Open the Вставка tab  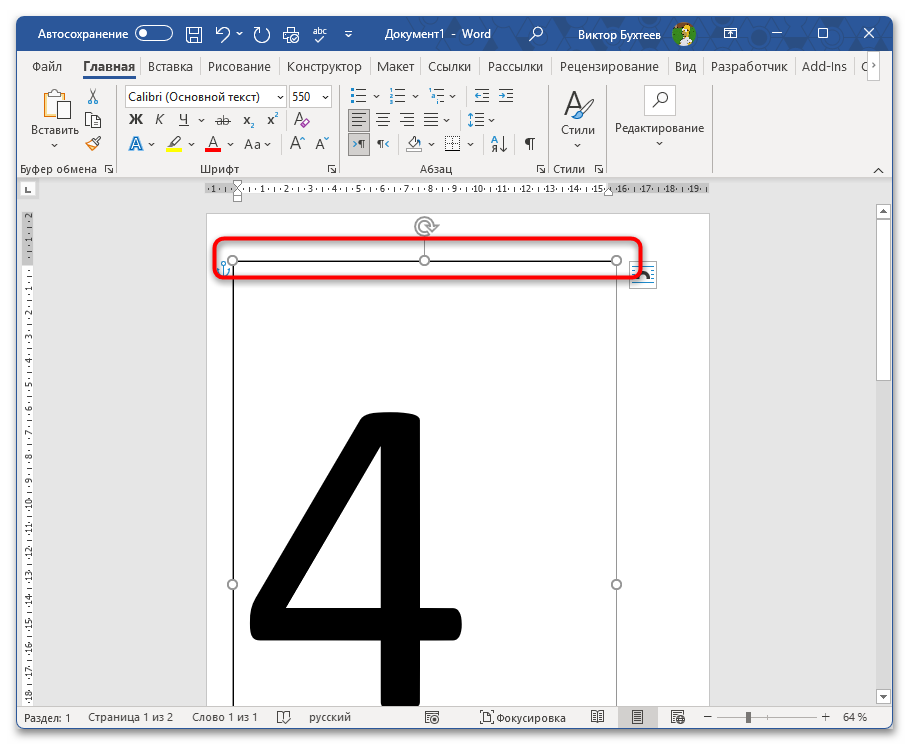(x=170, y=67)
